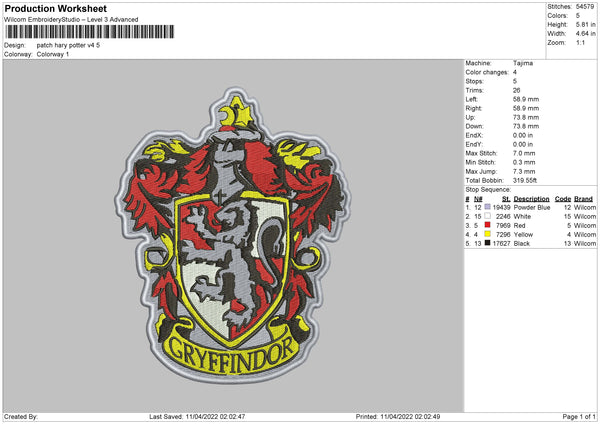Click the Width value '4.64 in'

coord(585,34)
